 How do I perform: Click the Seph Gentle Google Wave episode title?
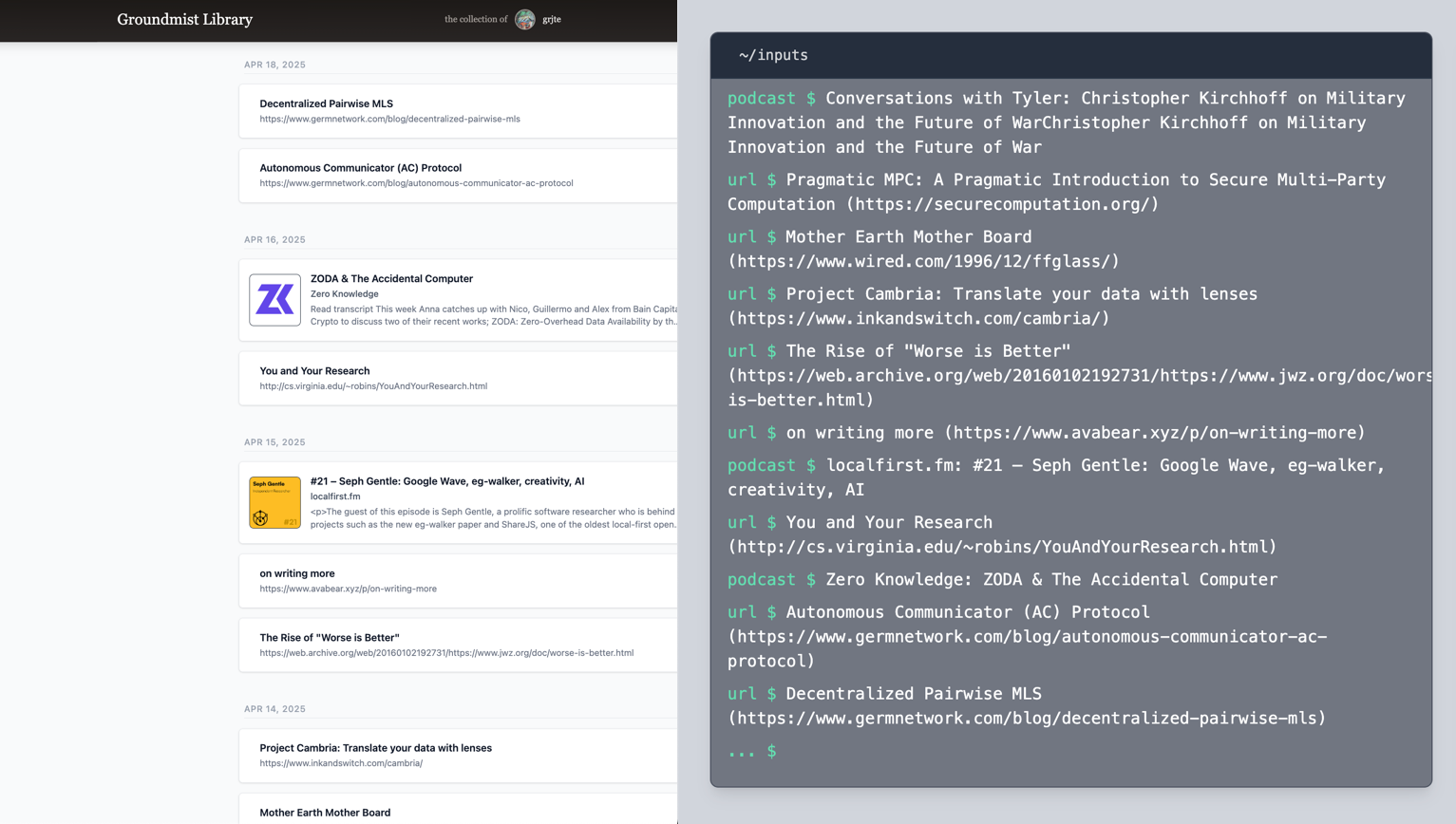pyautogui.click(x=446, y=481)
